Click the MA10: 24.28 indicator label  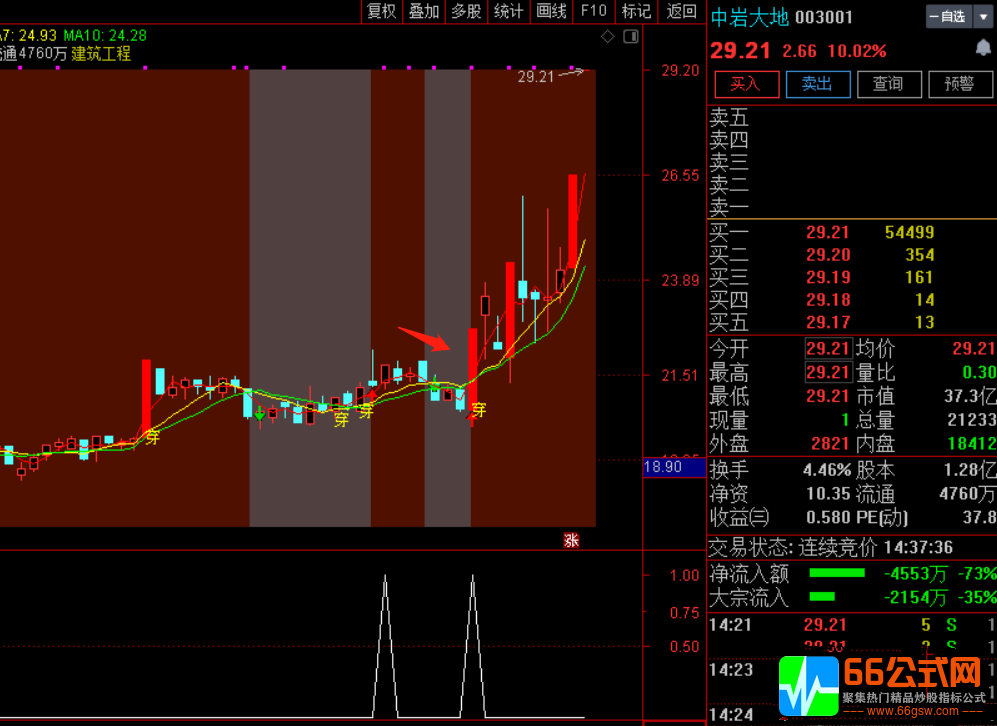105,36
